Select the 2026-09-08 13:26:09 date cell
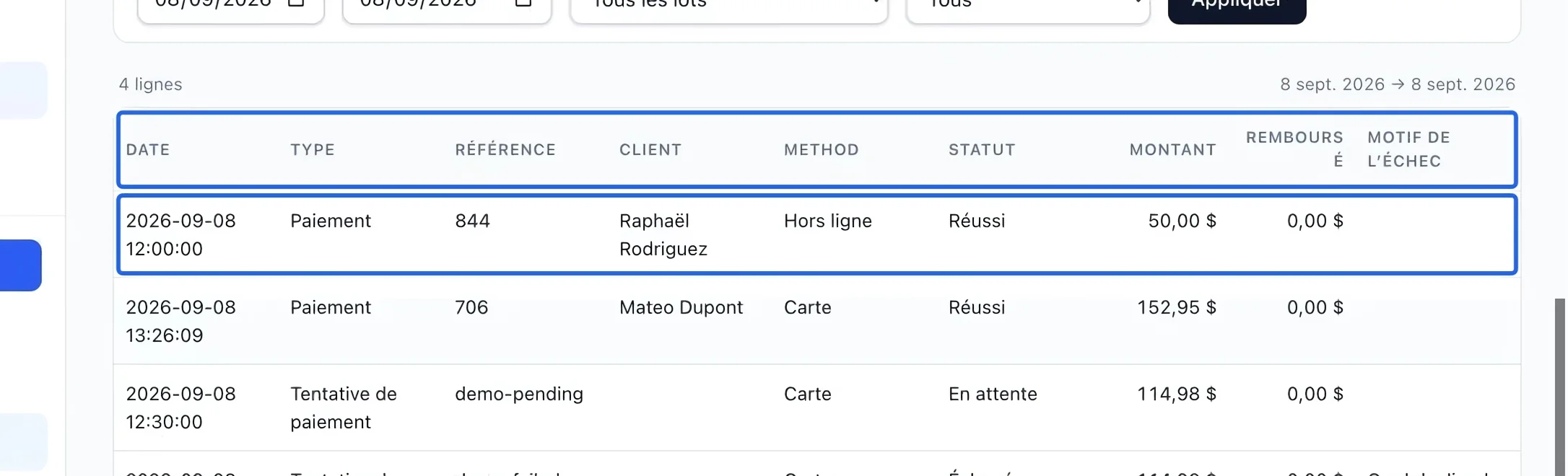The width and height of the screenshot is (1568, 476). point(180,321)
